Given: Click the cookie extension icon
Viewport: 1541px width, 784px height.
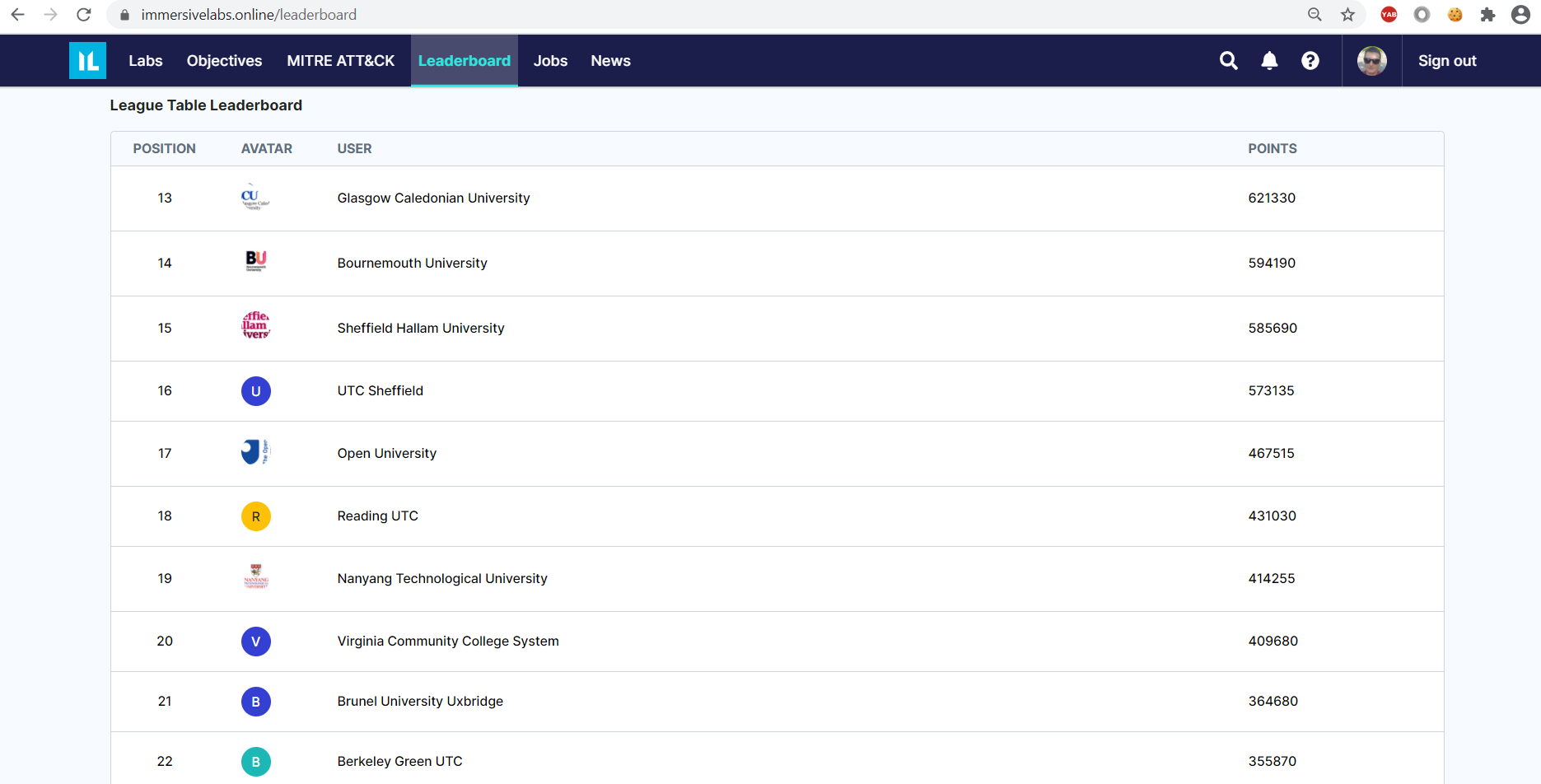Looking at the screenshot, I should coord(1455,15).
